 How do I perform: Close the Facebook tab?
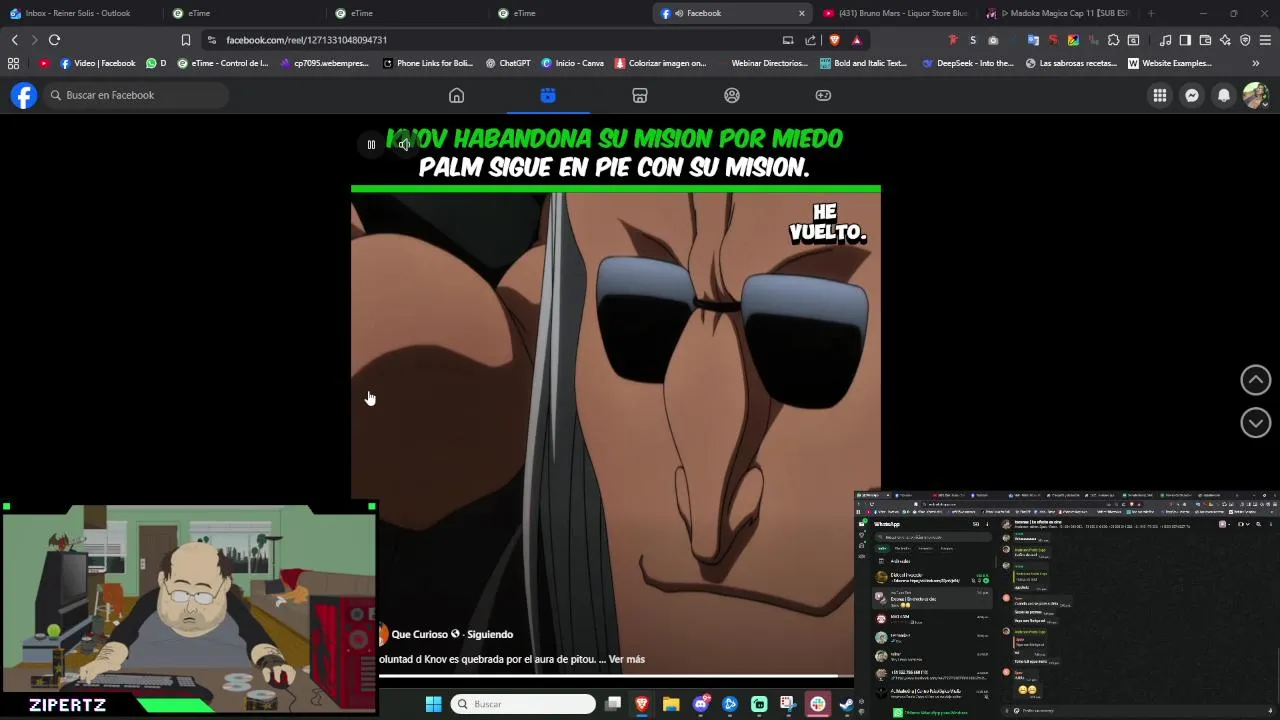tap(801, 13)
